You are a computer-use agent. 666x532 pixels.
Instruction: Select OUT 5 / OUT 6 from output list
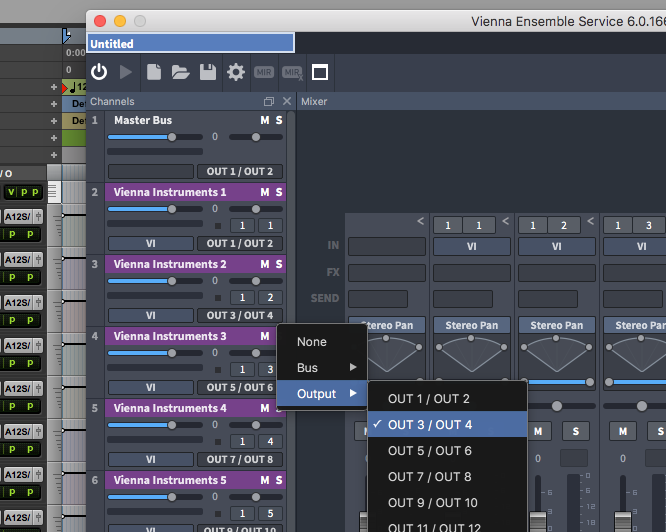click(447, 450)
